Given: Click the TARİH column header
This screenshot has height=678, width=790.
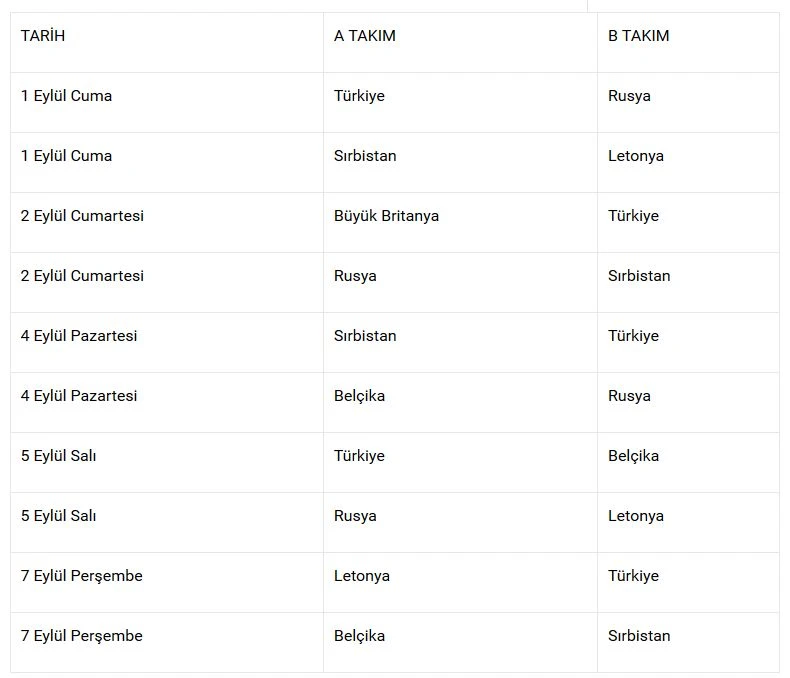Looking at the screenshot, I should coord(43,36).
